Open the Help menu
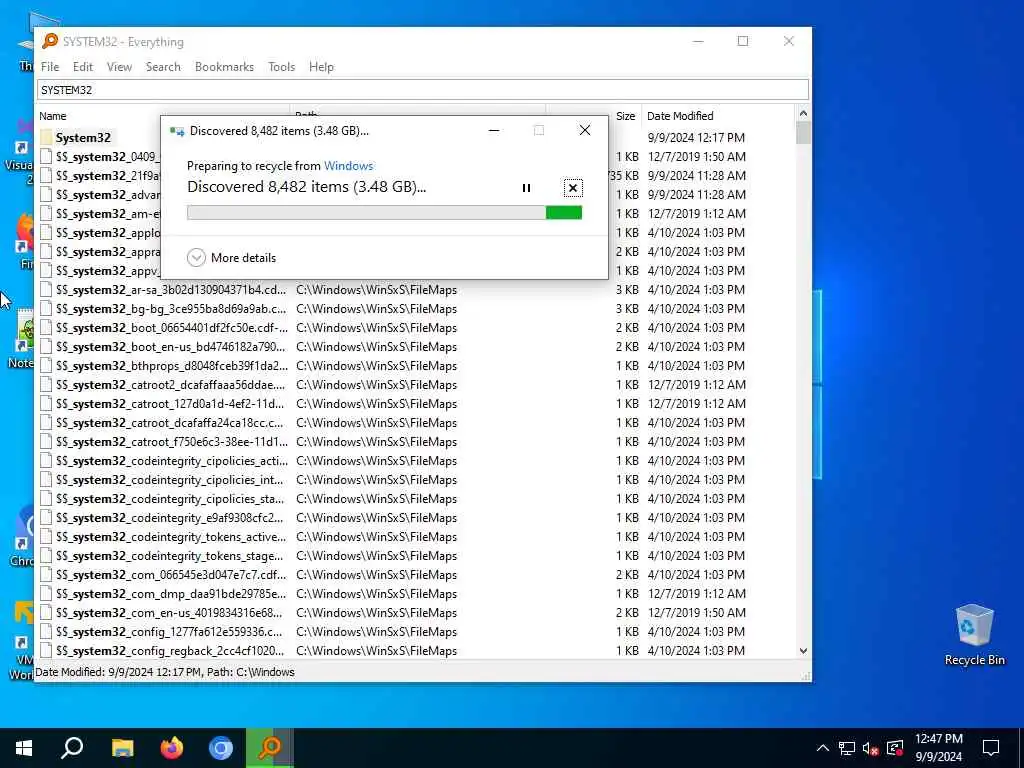 click(321, 67)
